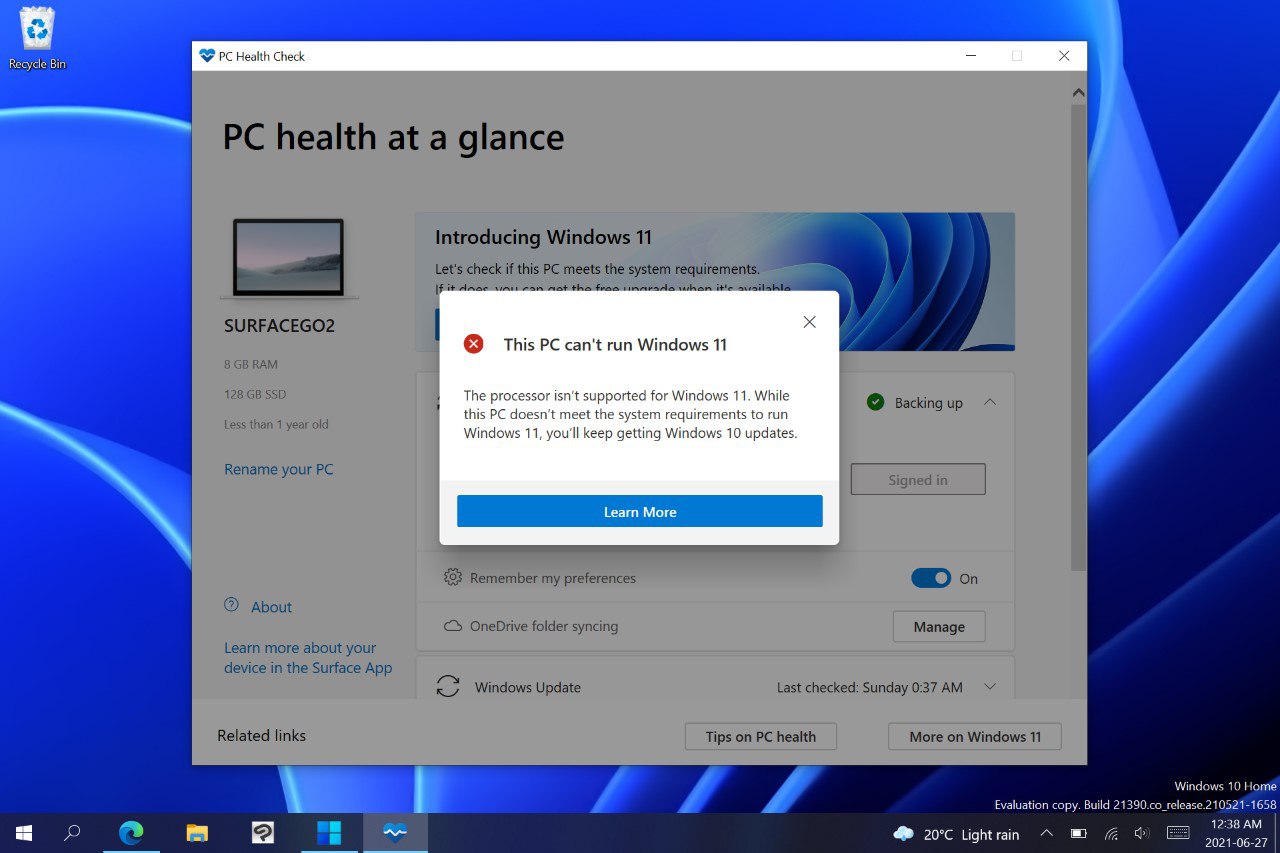This screenshot has height=853, width=1280.
Task: Launch Microsoft Edge from taskbar
Action: click(x=131, y=833)
